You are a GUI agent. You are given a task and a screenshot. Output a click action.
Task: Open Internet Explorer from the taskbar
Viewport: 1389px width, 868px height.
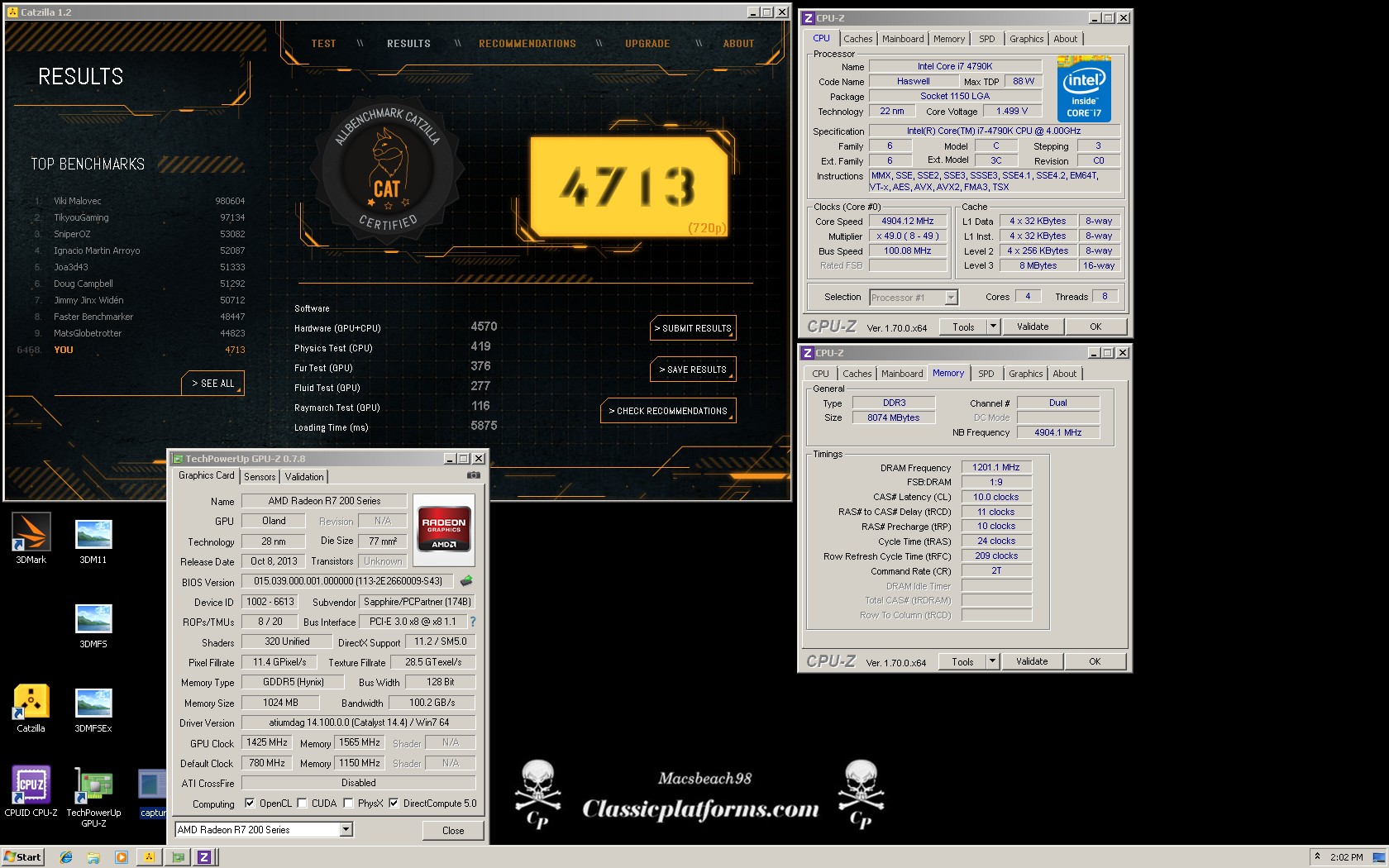click(x=66, y=857)
